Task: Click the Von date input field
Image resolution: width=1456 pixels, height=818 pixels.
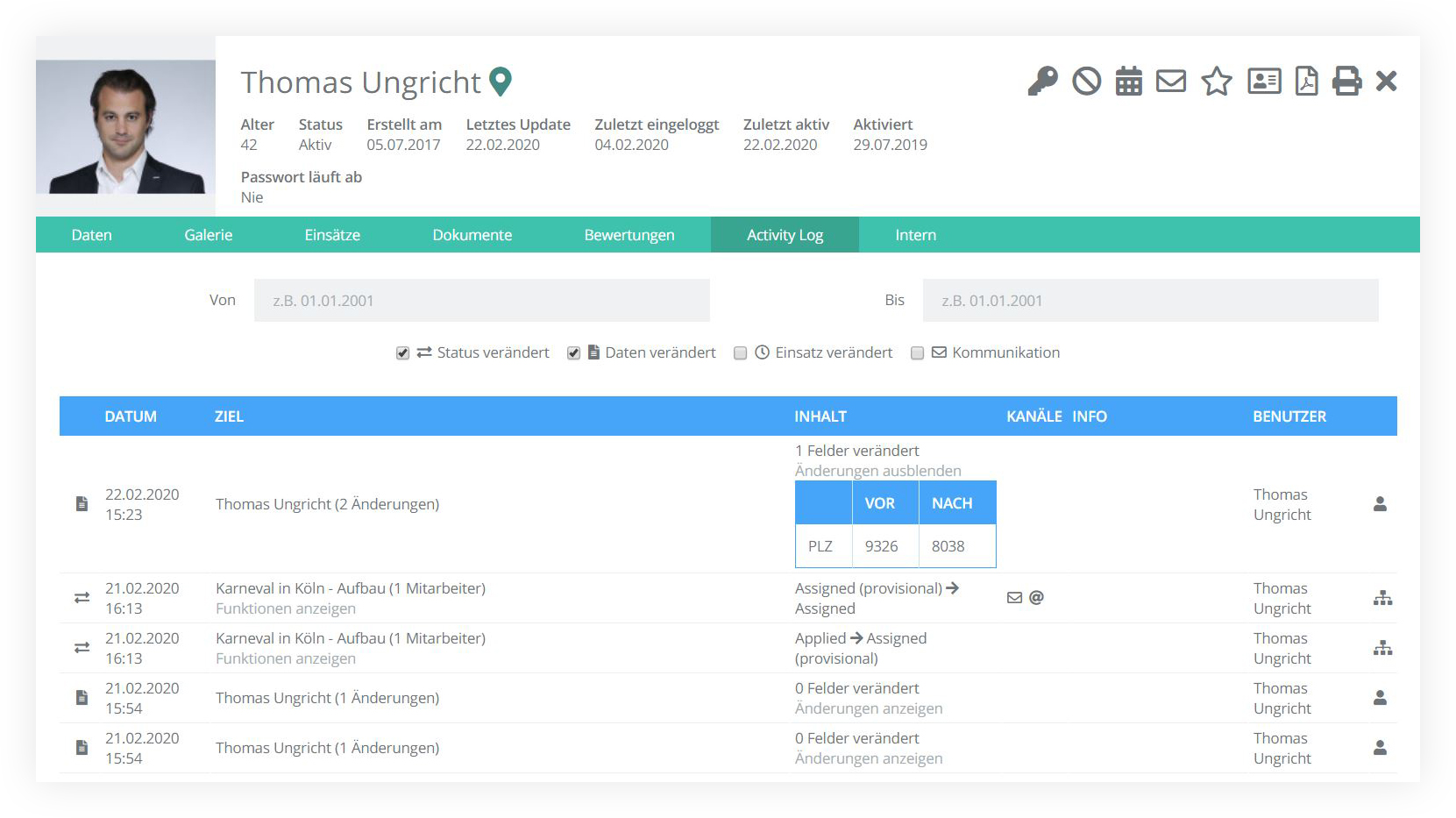Action: point(481,301)
